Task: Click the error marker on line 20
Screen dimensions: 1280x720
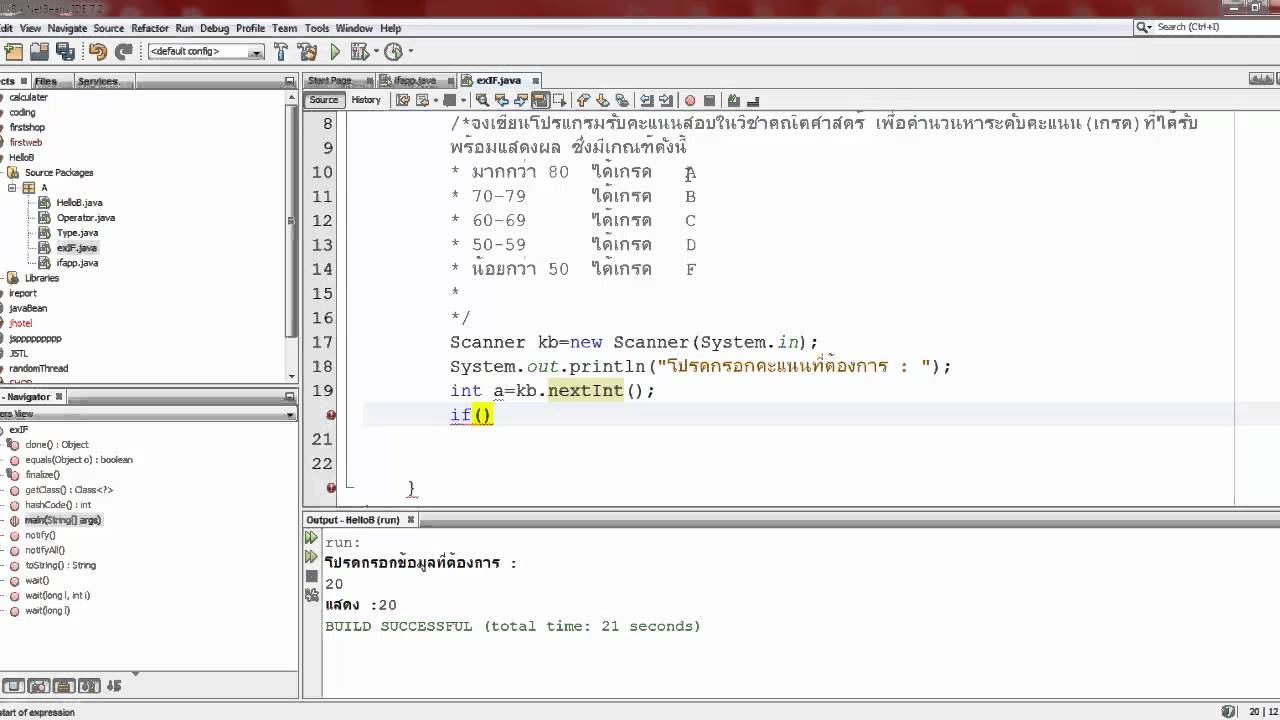Action: pyautogui.click(x=331, y=415)
